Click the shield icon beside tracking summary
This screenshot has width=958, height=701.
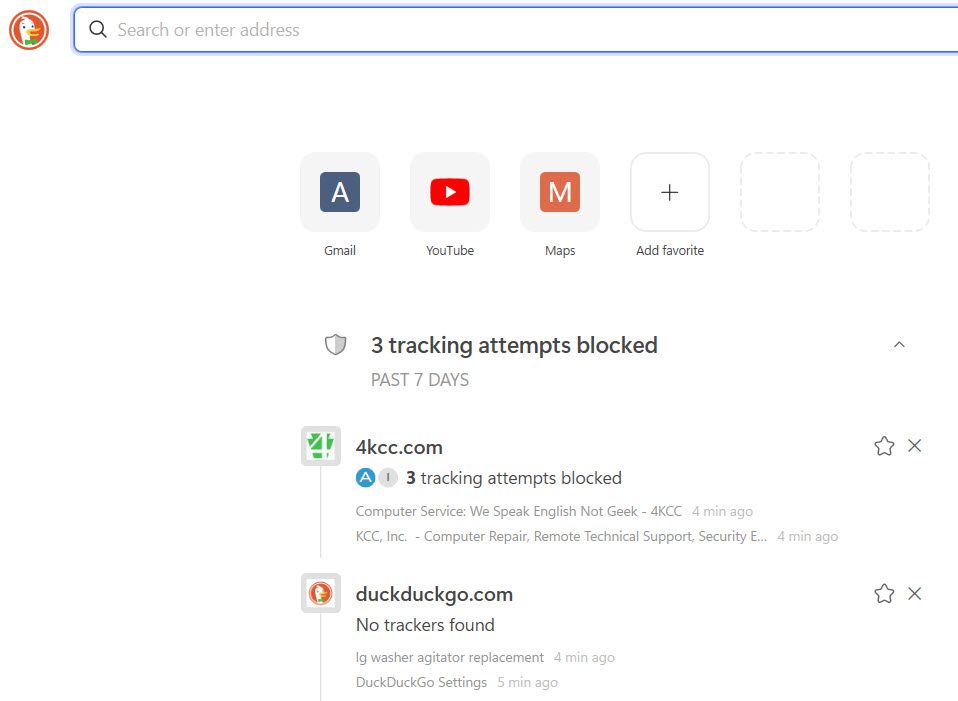tap(335, 345)
